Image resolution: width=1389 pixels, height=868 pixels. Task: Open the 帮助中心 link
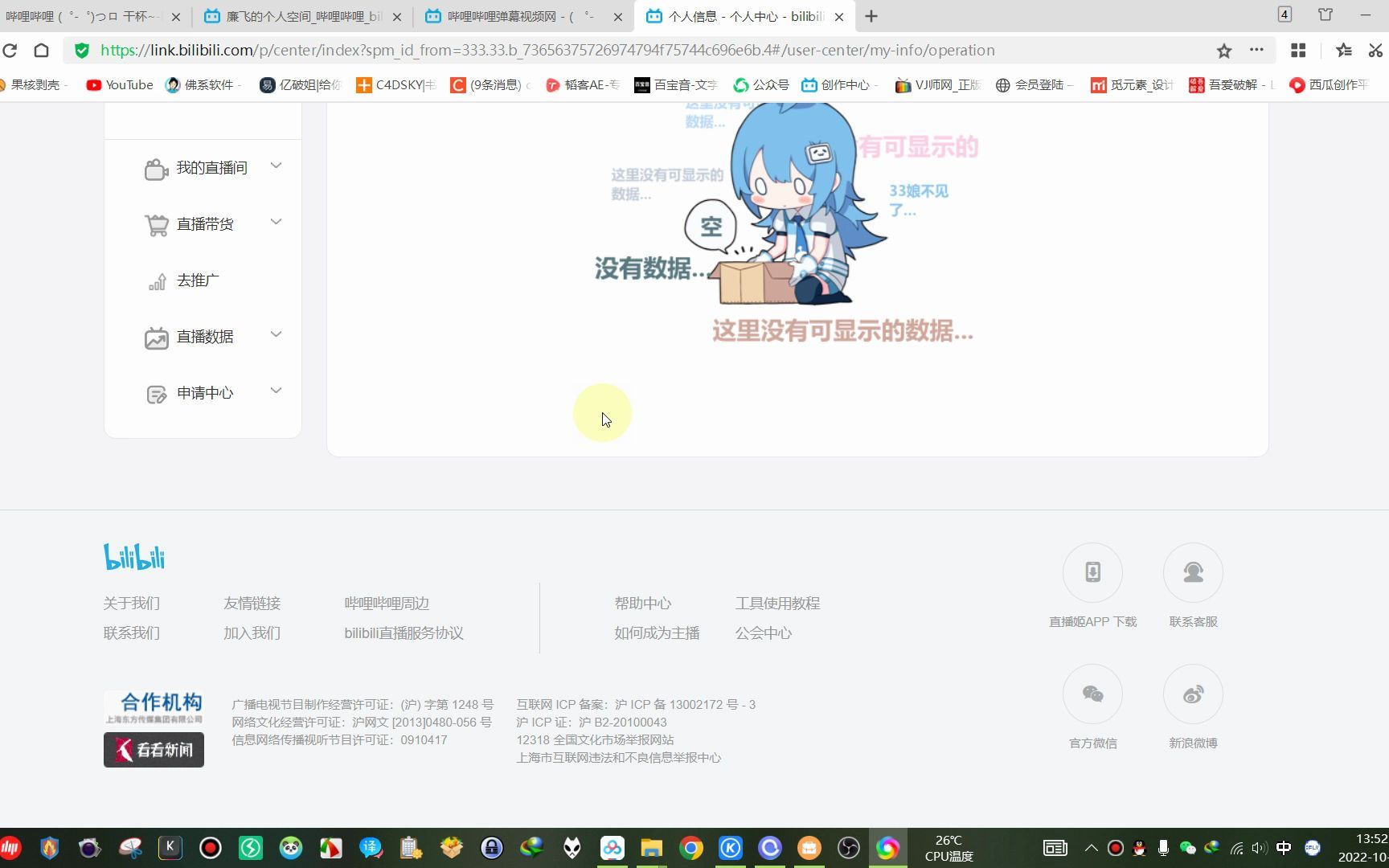(642, 603)
